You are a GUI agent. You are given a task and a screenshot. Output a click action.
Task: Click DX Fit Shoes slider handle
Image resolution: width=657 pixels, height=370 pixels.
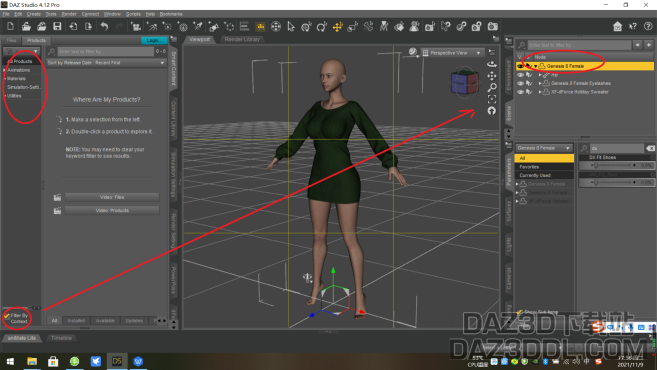(596, 166)
